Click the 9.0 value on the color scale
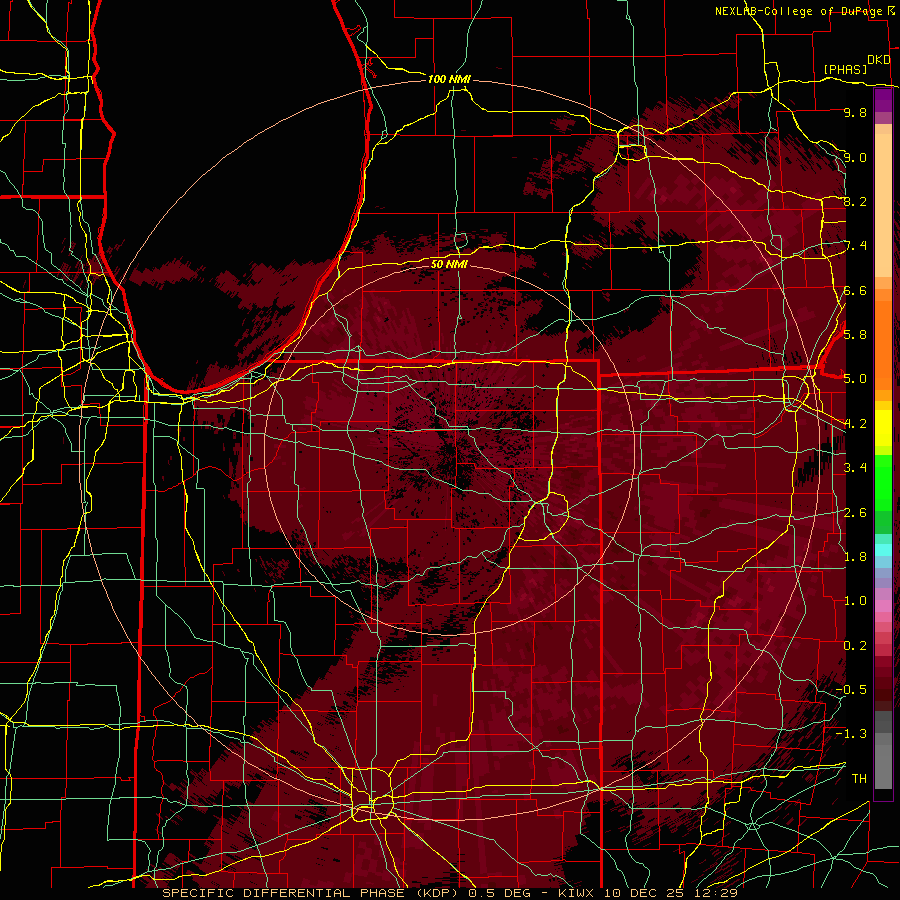Screen dimensions: 900x900 (855, 157)
